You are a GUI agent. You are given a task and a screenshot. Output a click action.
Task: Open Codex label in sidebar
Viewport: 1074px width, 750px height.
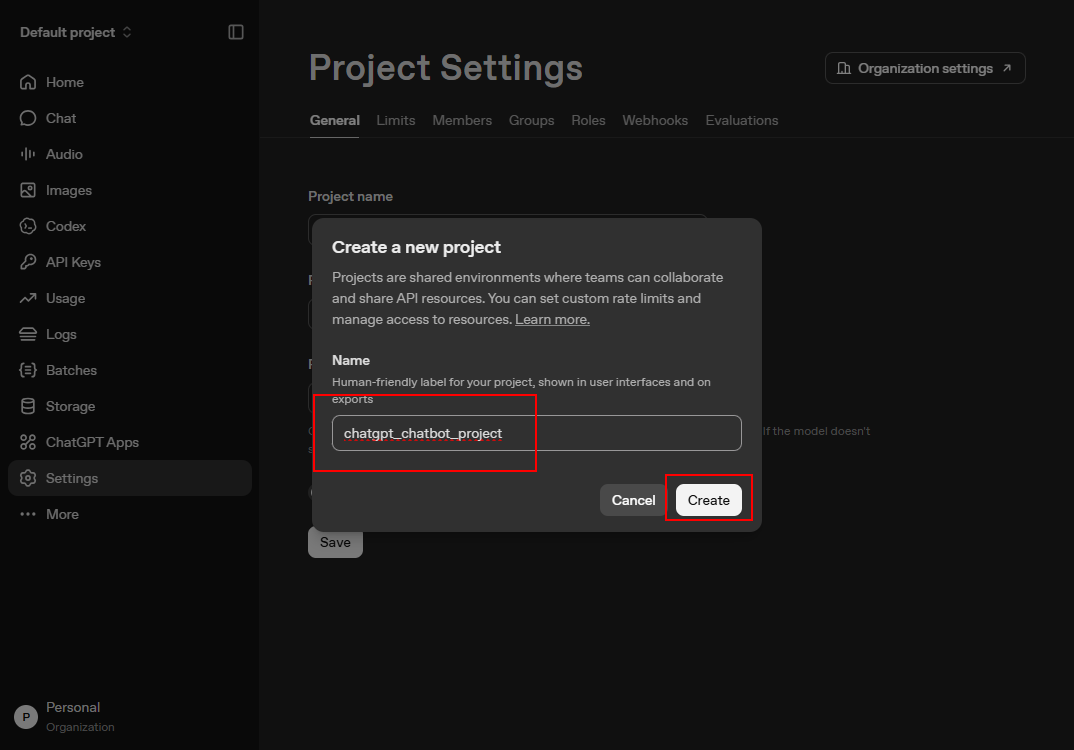point(66,226)
